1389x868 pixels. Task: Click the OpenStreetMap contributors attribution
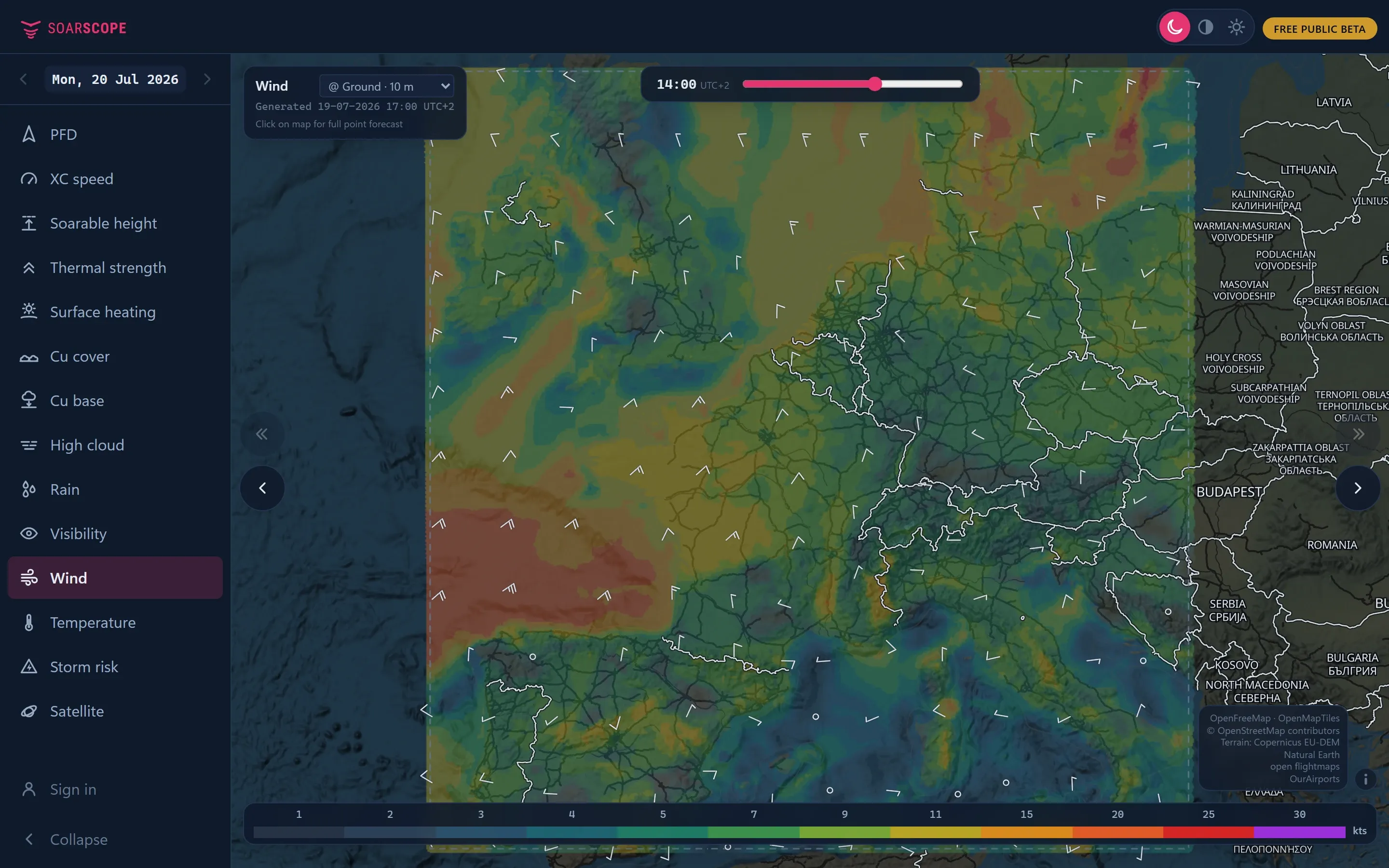point(1272,731)
